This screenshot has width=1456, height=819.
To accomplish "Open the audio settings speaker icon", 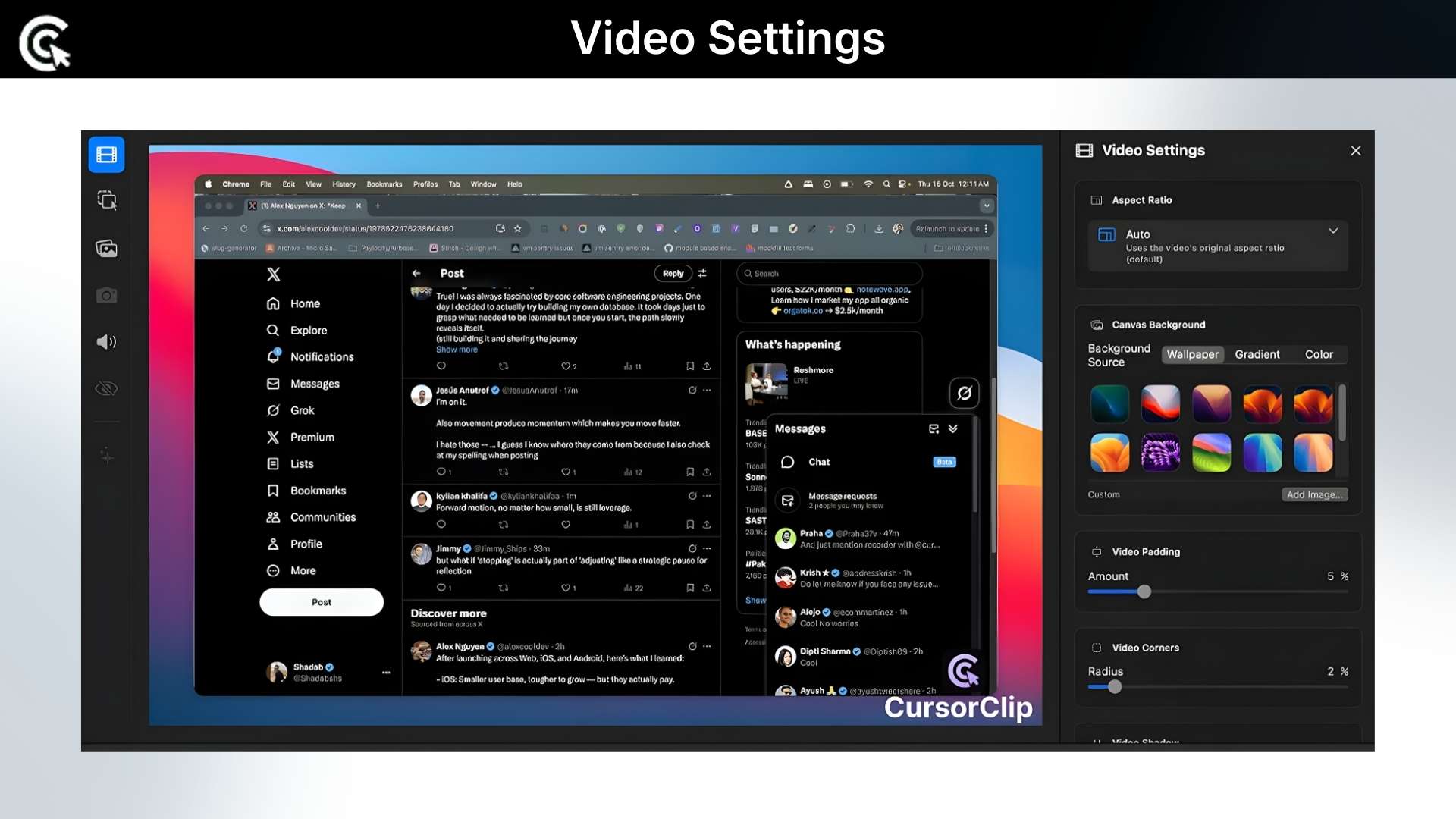I will [x=106, y=342].
